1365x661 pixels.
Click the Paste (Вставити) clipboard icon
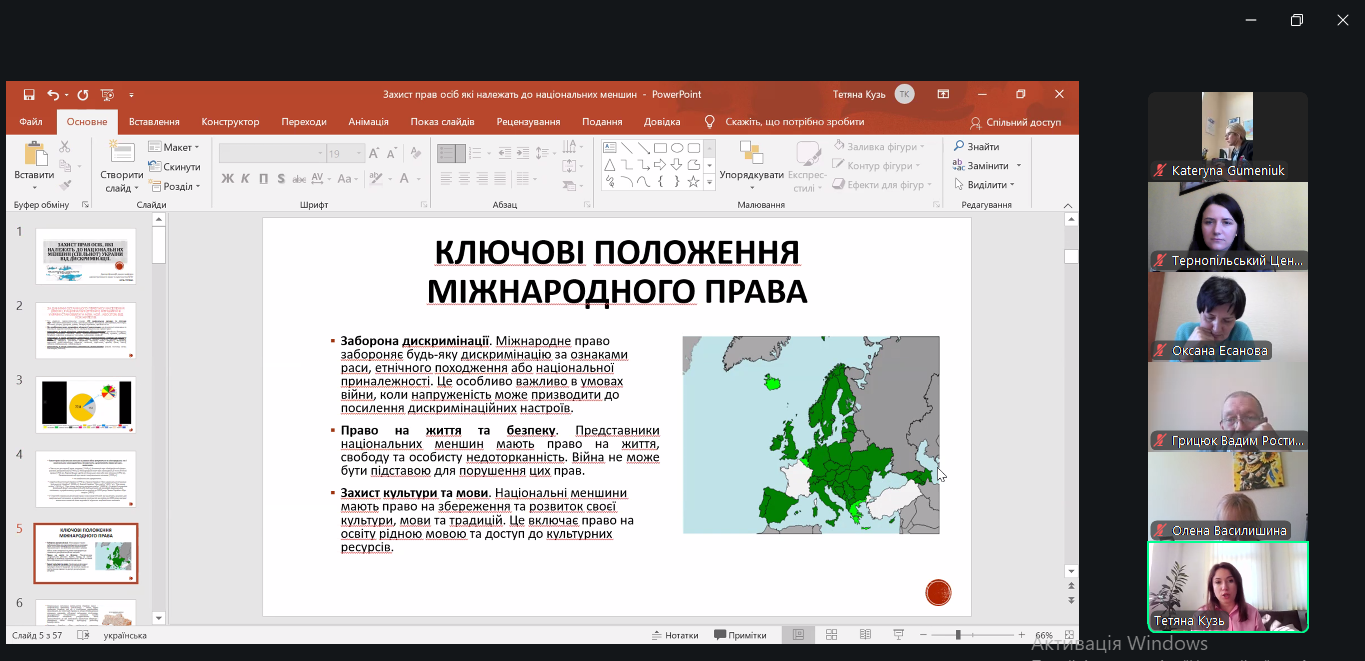[35, 156]
